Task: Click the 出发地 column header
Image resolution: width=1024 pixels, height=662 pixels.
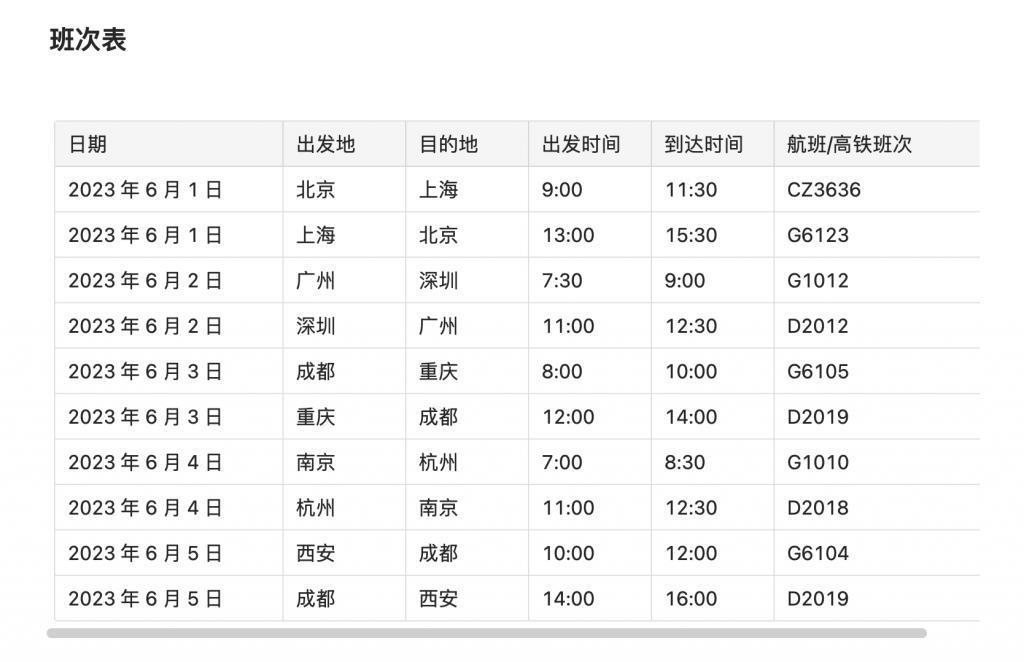Action: coord(315,144)
